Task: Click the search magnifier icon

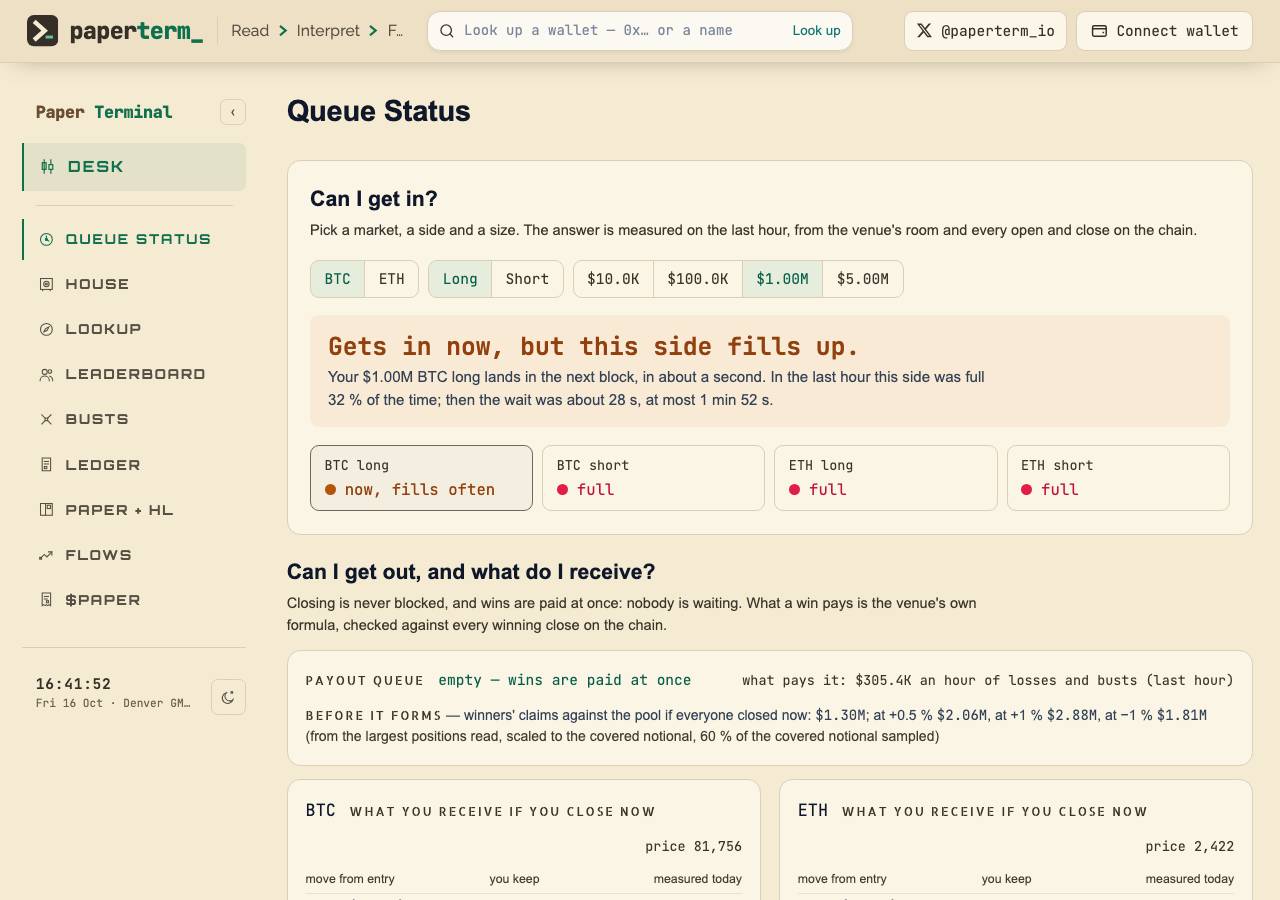Action: pyautogui.click(x=447, y=31)
